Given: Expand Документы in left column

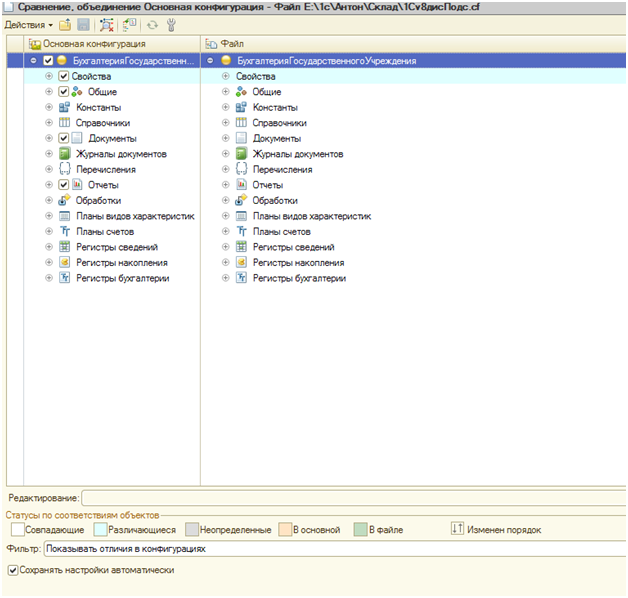Looking at the screenshot, I should click(49, 138).
